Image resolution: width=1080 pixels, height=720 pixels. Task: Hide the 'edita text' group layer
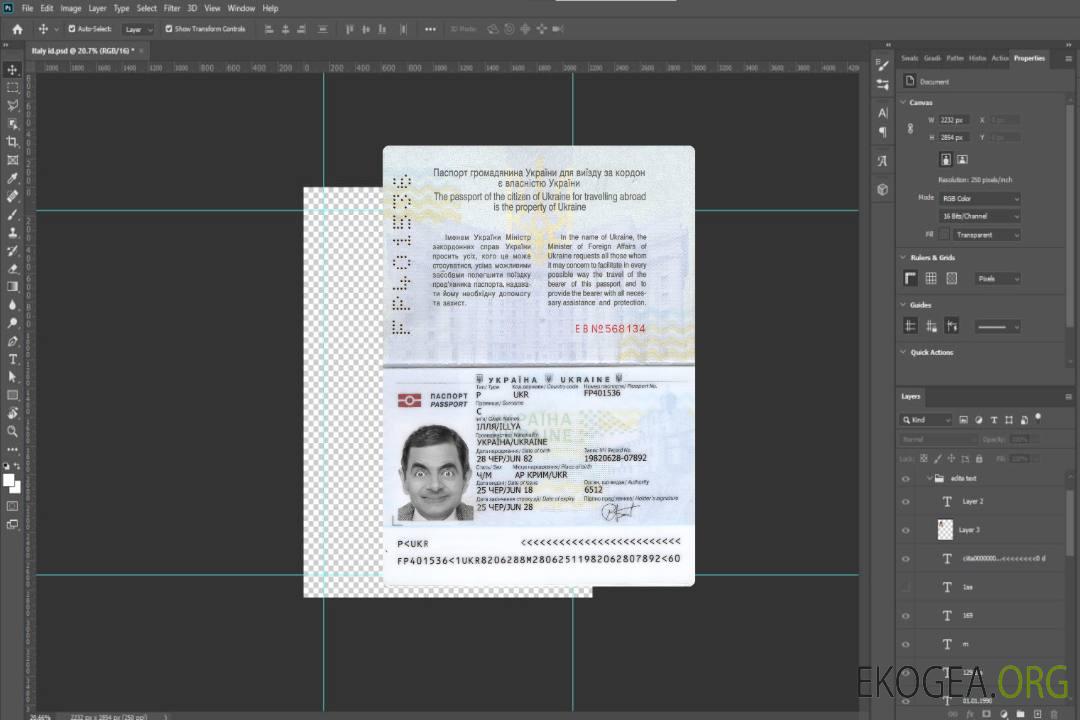coord(906,479)
